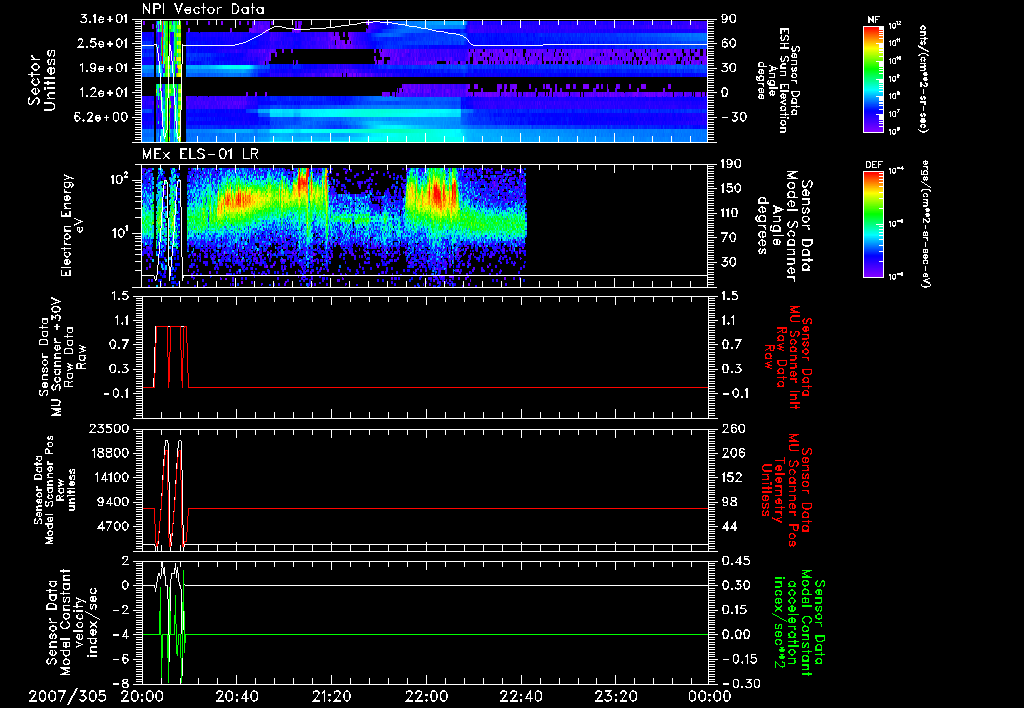Click the 190 scanner angle tick
Screen dimensions: 1024x708
click(x=730, y=164)
